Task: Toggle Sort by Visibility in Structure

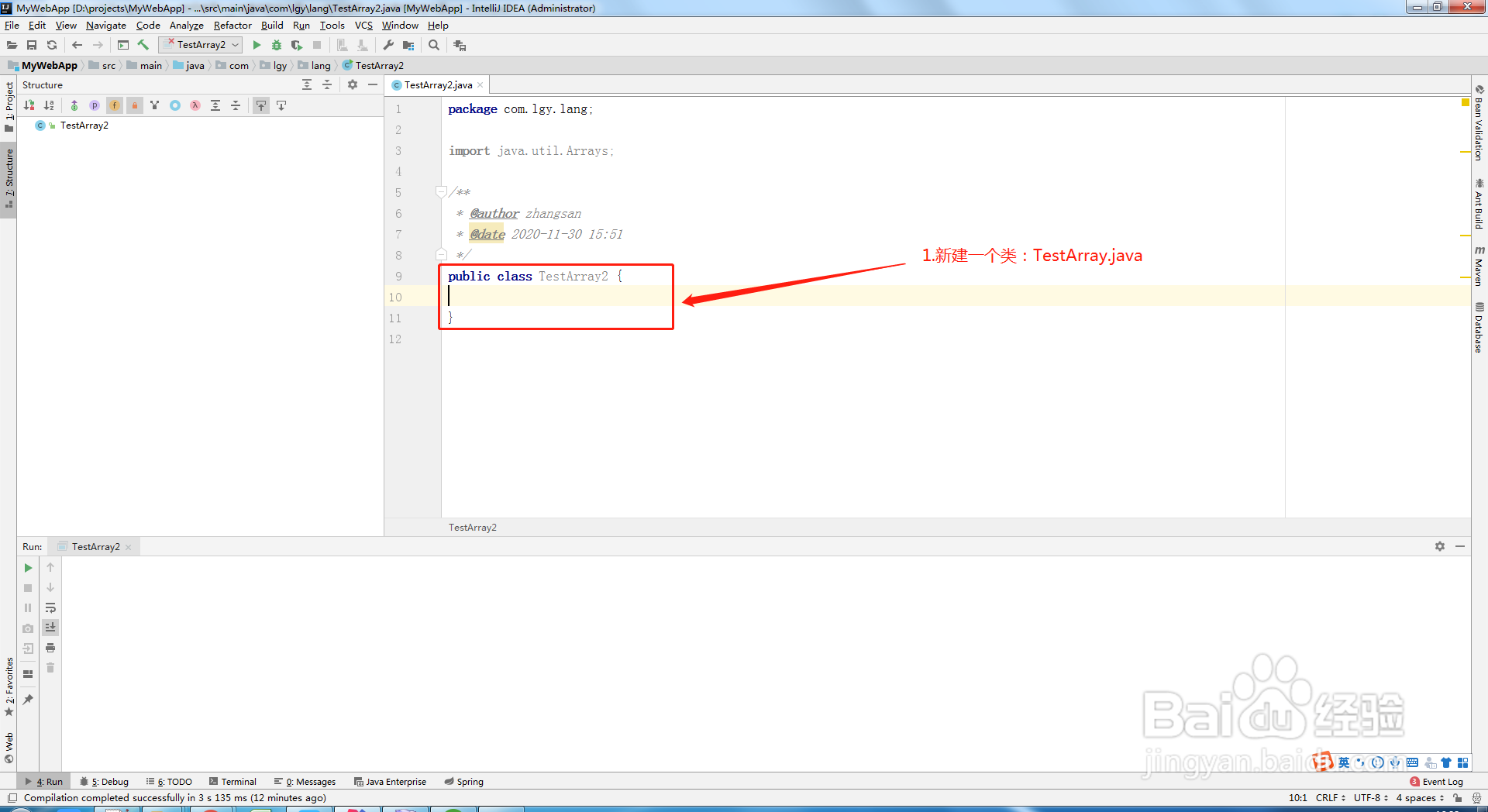Action: coord(29,105)
